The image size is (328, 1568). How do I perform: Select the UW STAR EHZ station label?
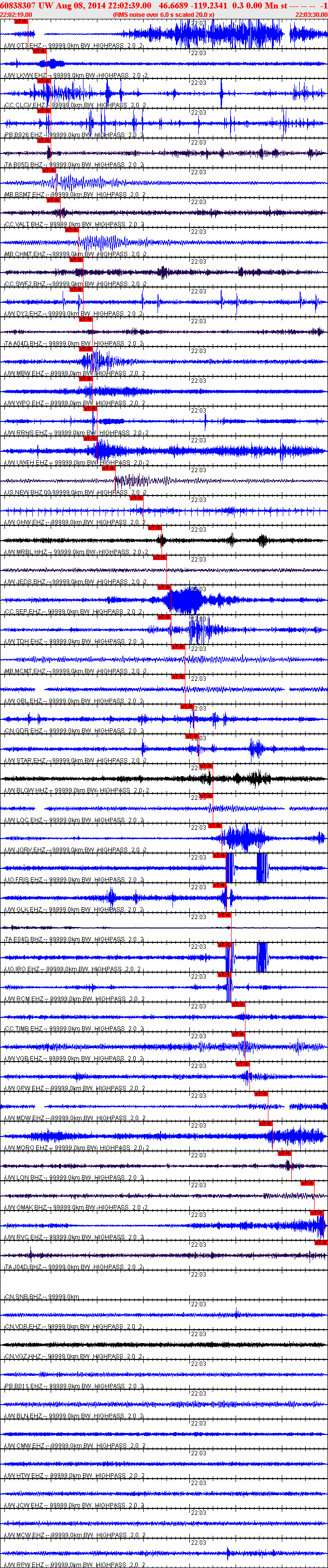75,761
